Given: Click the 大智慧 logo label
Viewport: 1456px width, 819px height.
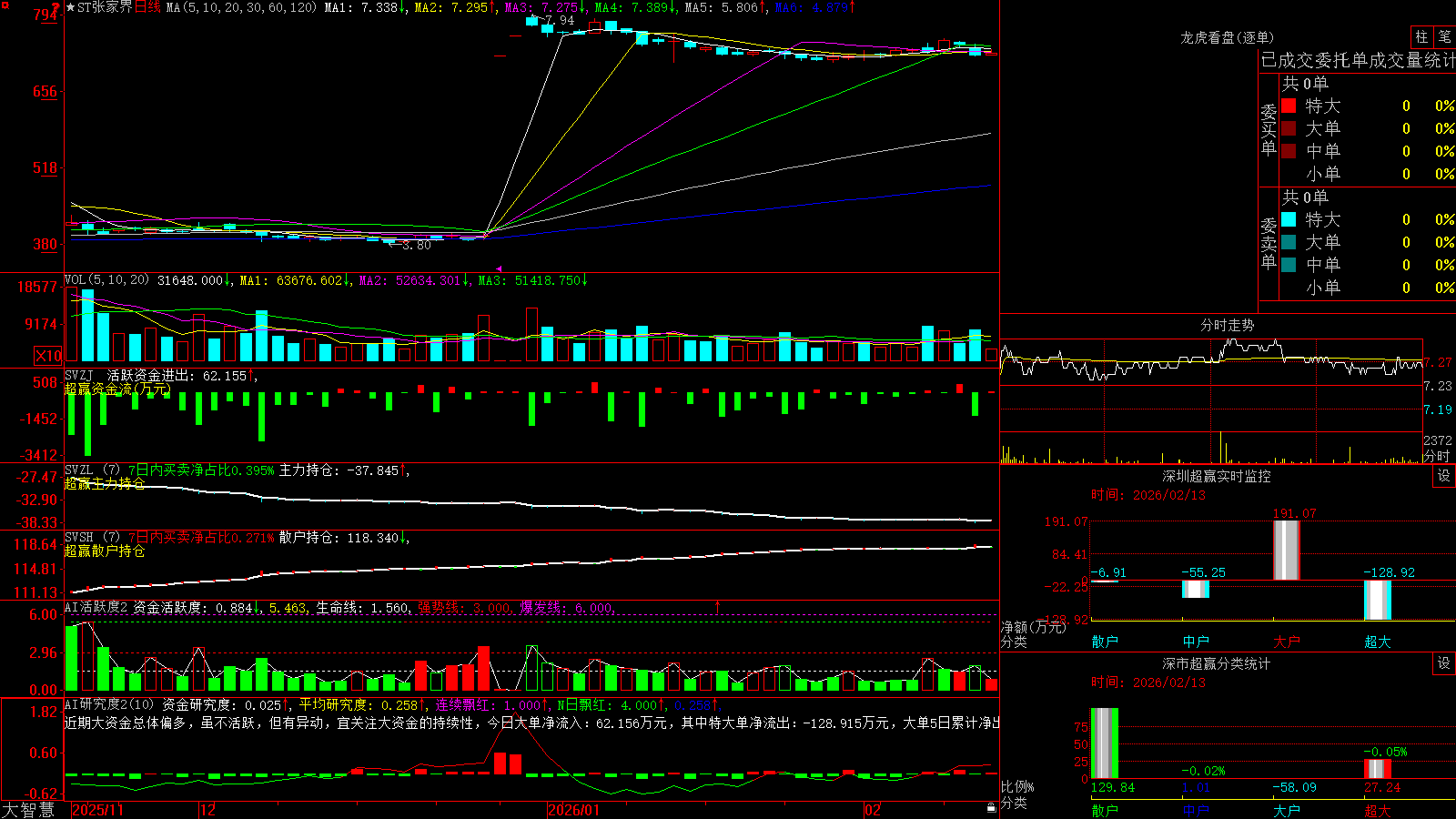Looking at the screenshot, I should click(28, 810).
